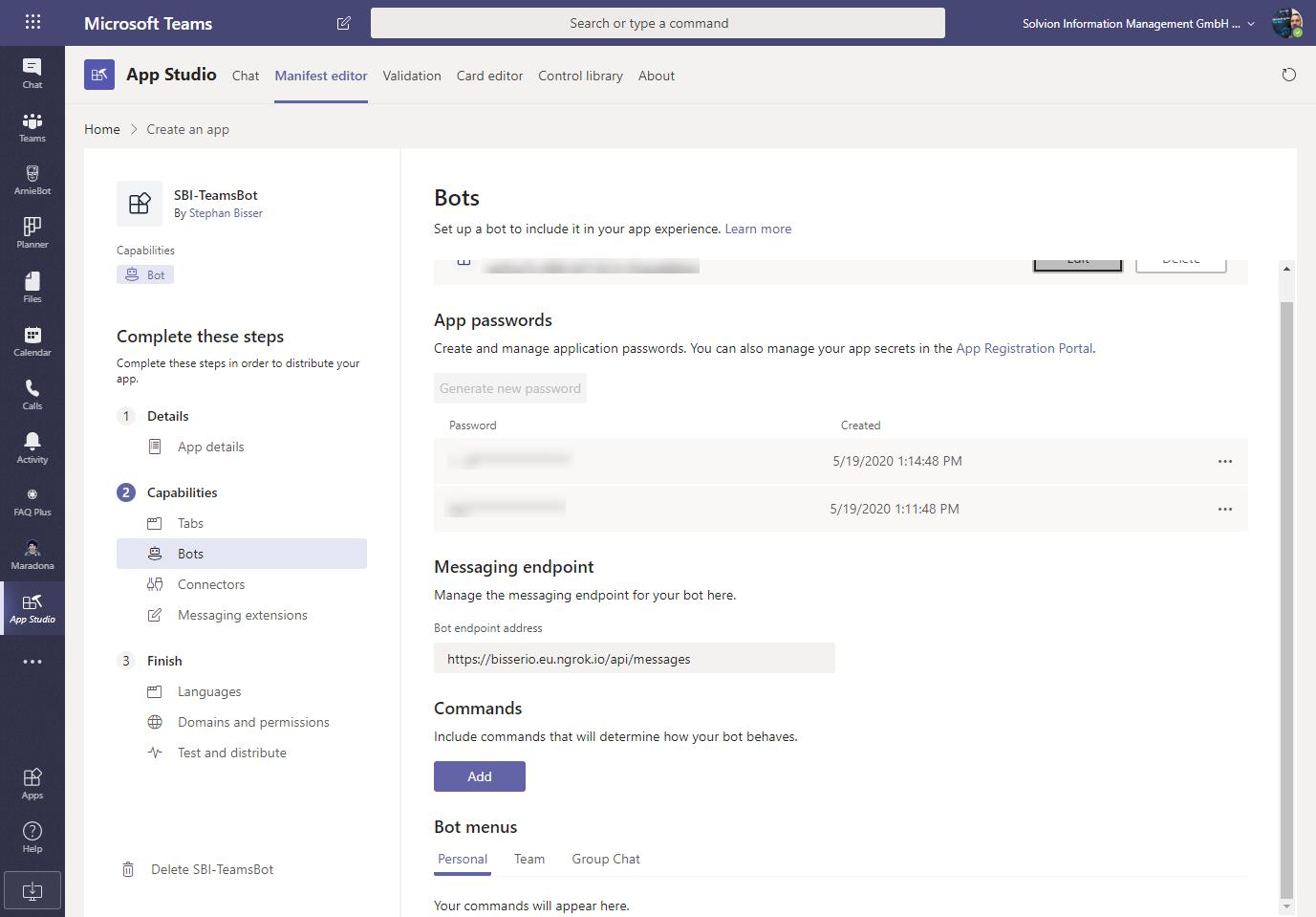Click the scrollbar down arrow
1316x917 pixels.
click(x=1286, y=906)
